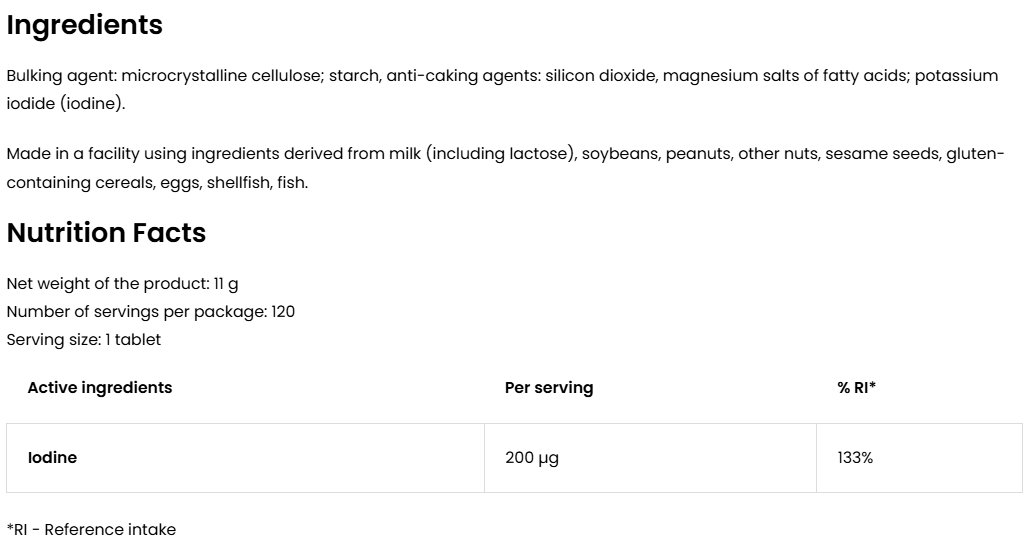Click the 'Serving size: 1 tablet' line
The width and height of the screenshot is (1028, 541).
(x=83, y=340)
